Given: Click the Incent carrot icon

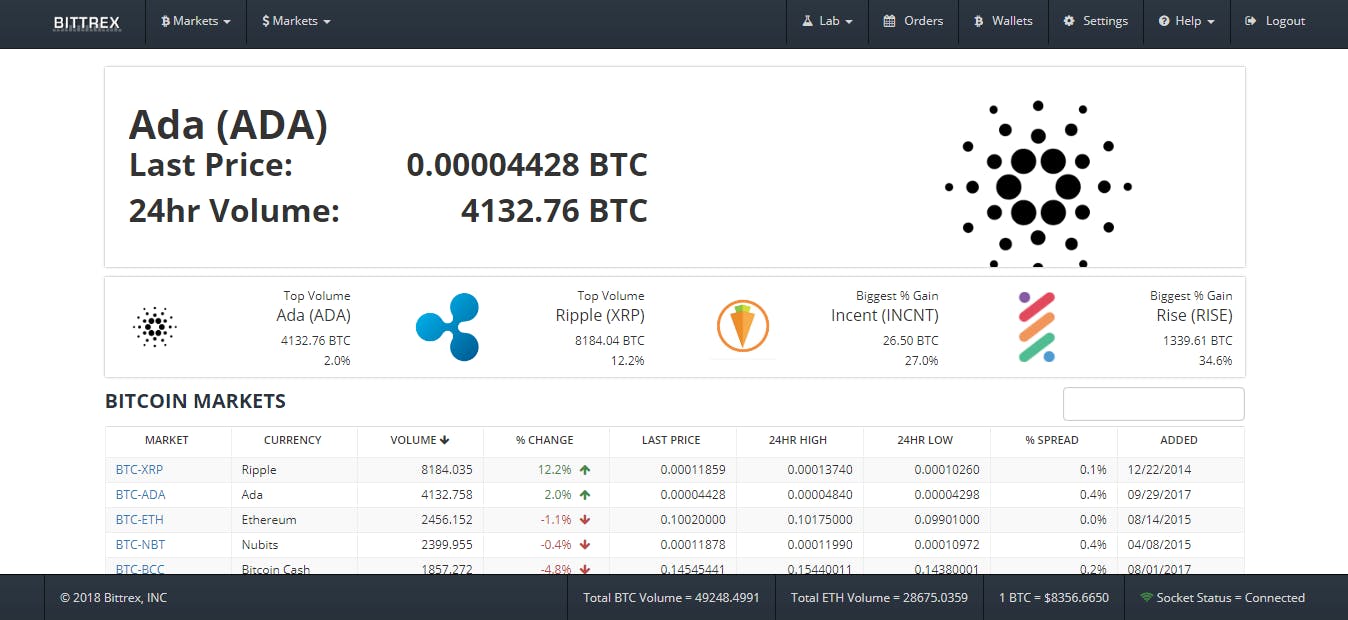Looking at the screenshot, I should [741, 326].
